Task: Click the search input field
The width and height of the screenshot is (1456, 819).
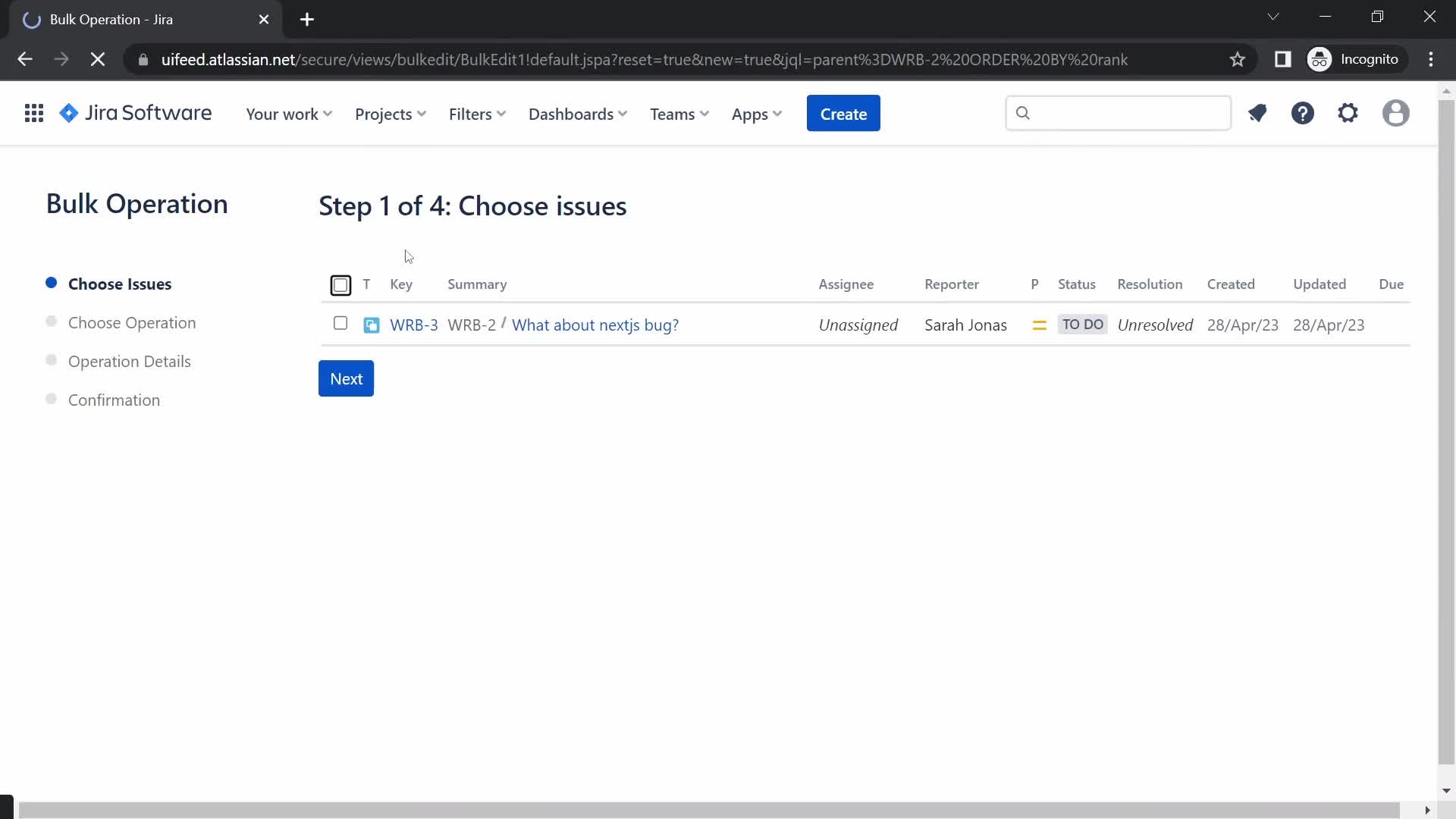Action: (x=1117, y=112)
